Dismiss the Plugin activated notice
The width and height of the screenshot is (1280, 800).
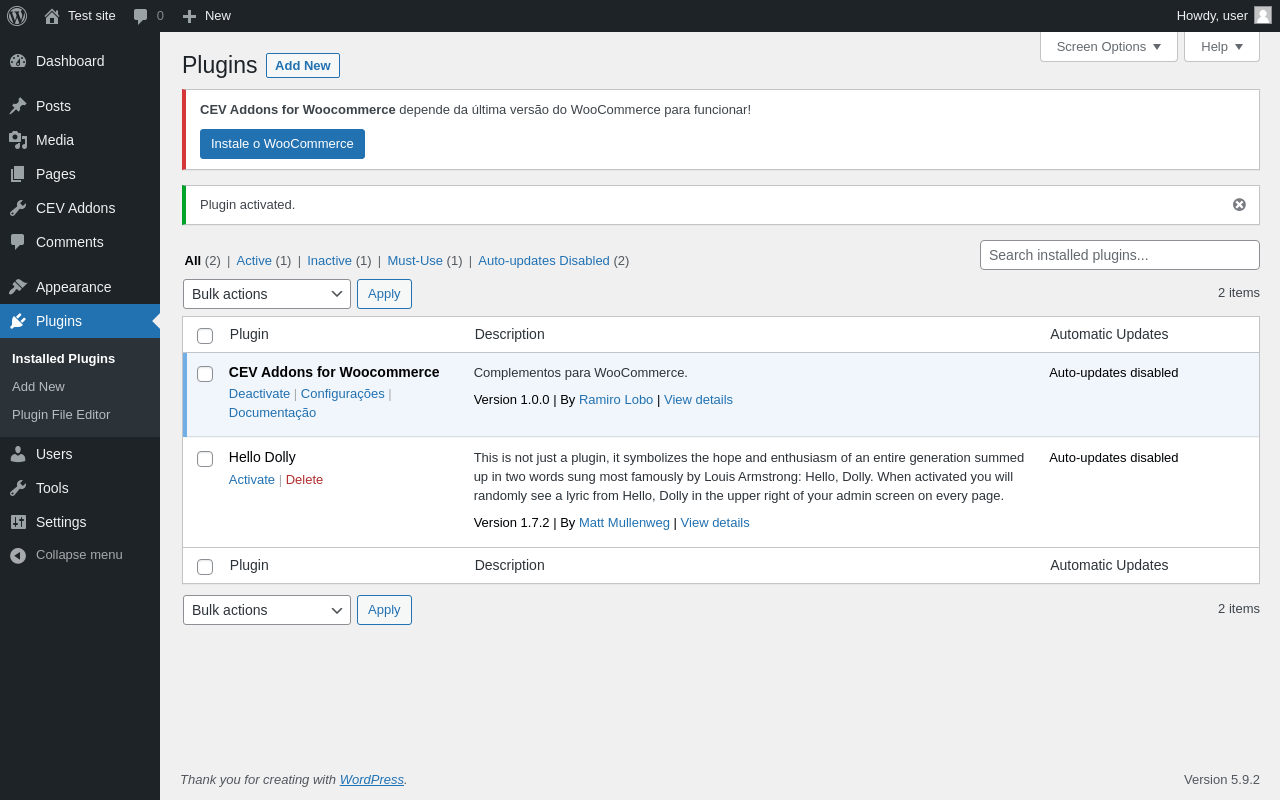click(x=1239, y=204)
